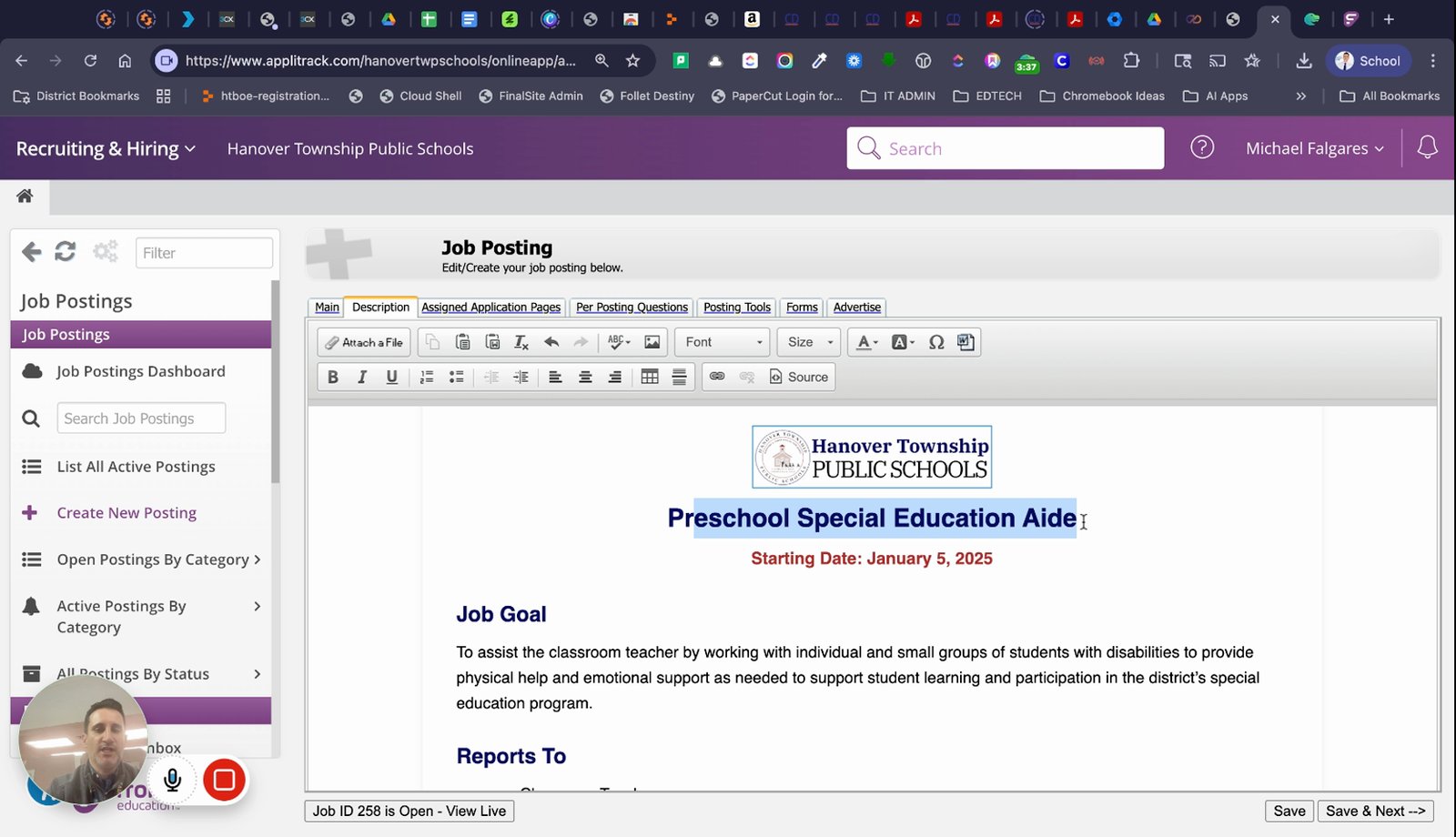Toggle underline formatting in editor

click(x=392, y=377)
